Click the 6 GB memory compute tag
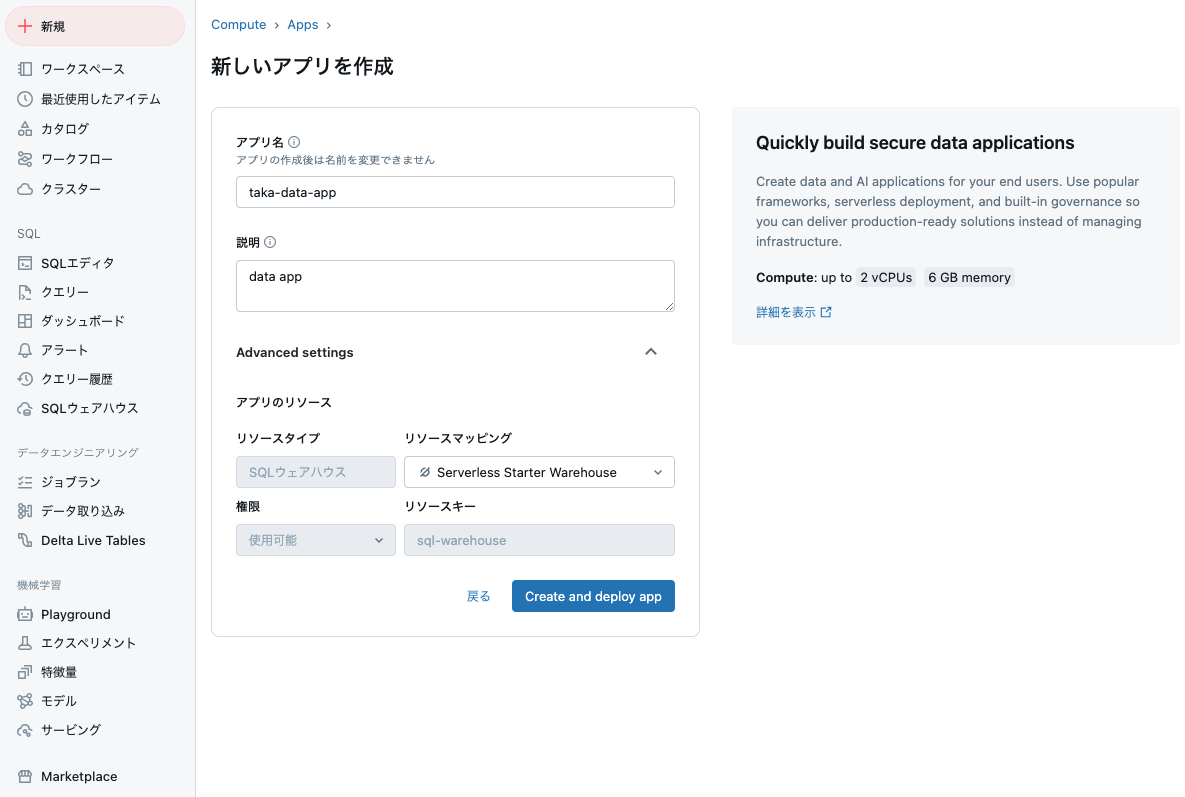 (969, 277)
